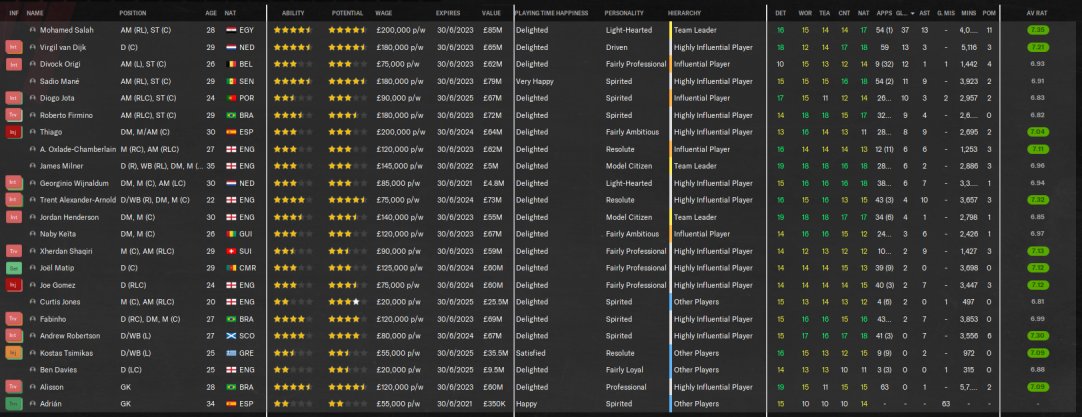
Task: Click Ben Davies's 'Fairly Loyal' personality cell
Action: click(624, 370)
